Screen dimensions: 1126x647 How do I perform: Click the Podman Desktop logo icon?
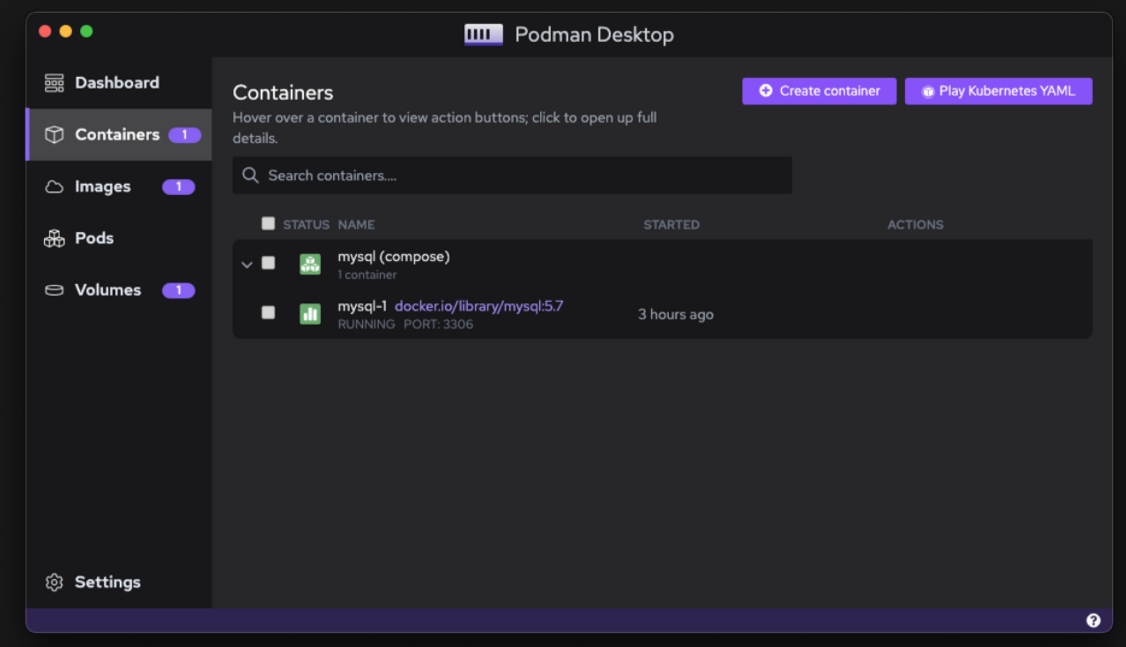coord(483,34)
